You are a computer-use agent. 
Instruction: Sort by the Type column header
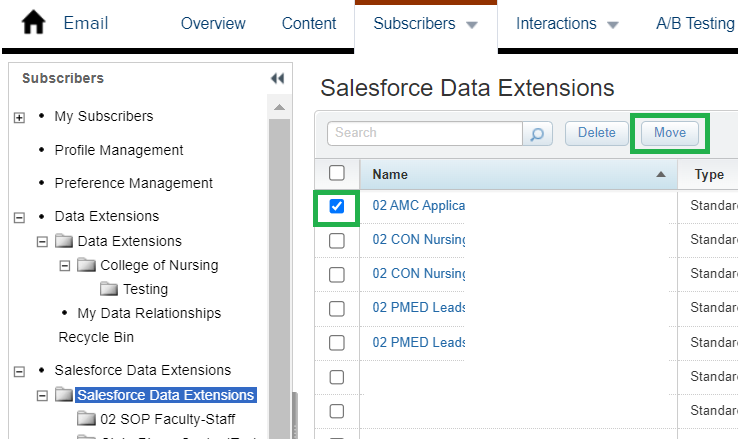[x=709, y=175]
